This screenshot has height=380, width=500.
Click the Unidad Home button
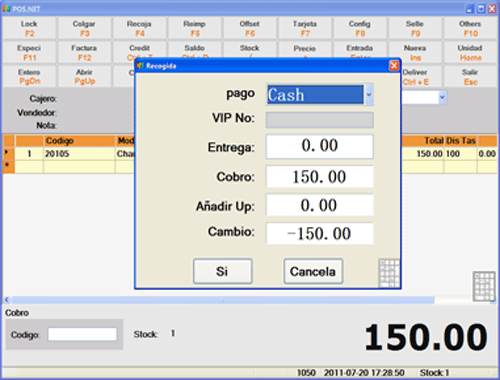click(x=470, y=52)
